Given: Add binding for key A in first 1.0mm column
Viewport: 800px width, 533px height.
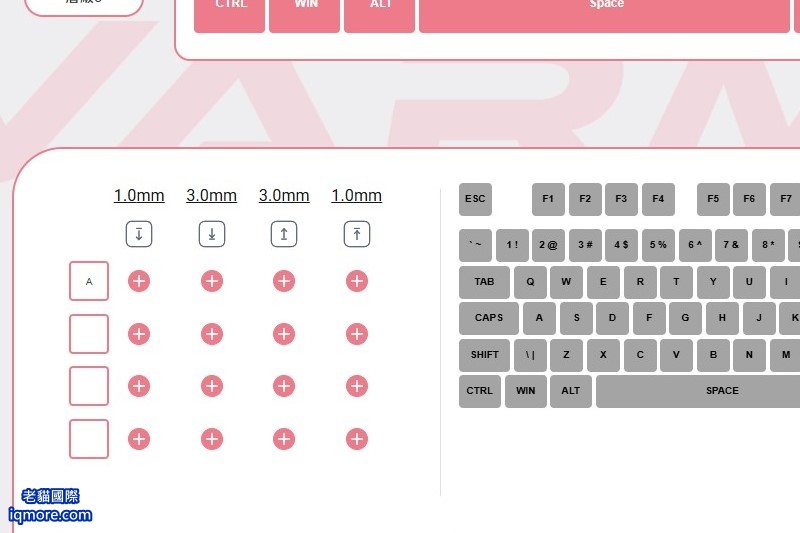Looking at the screenshot, I should pos(139,281).
